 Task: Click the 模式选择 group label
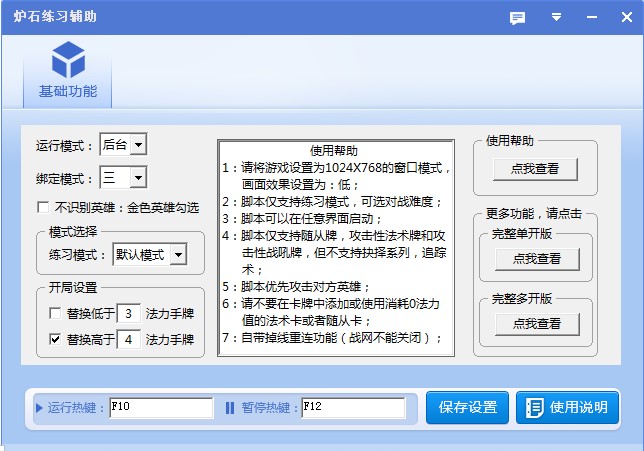73,232
